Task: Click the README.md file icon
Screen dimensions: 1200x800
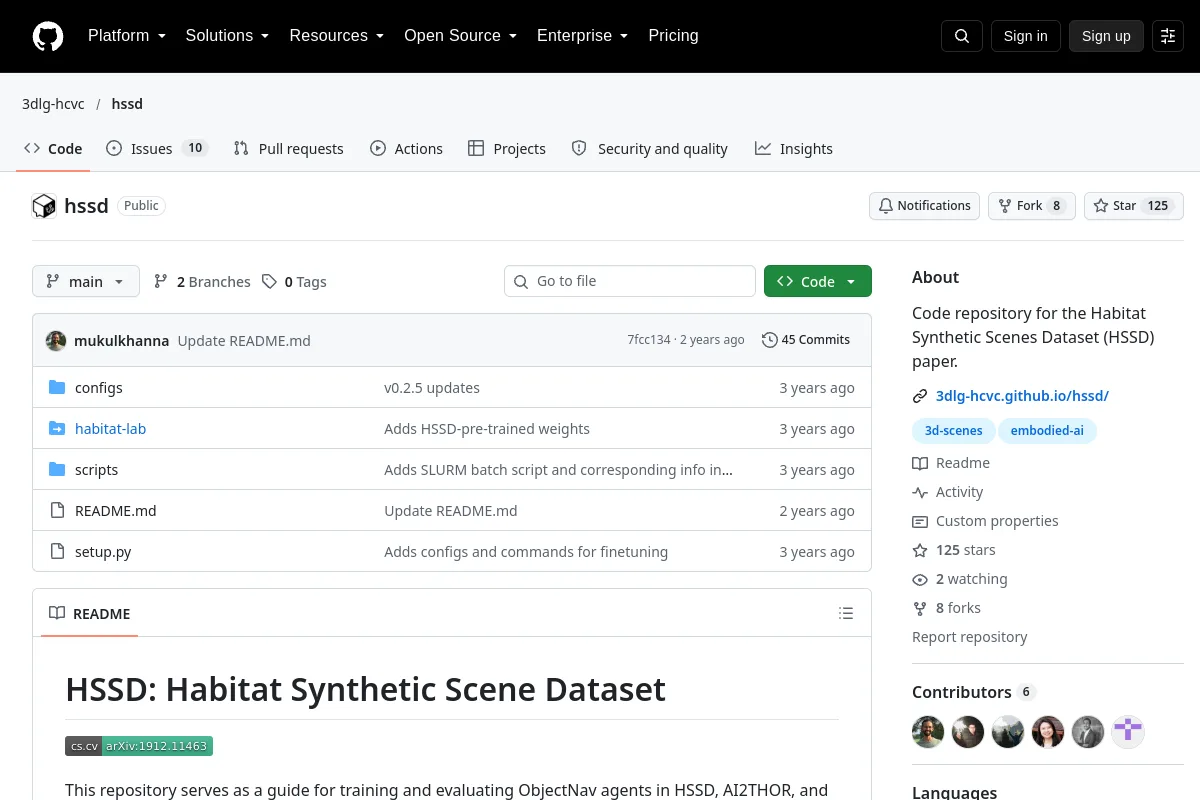Action: [x=57, y=511]
